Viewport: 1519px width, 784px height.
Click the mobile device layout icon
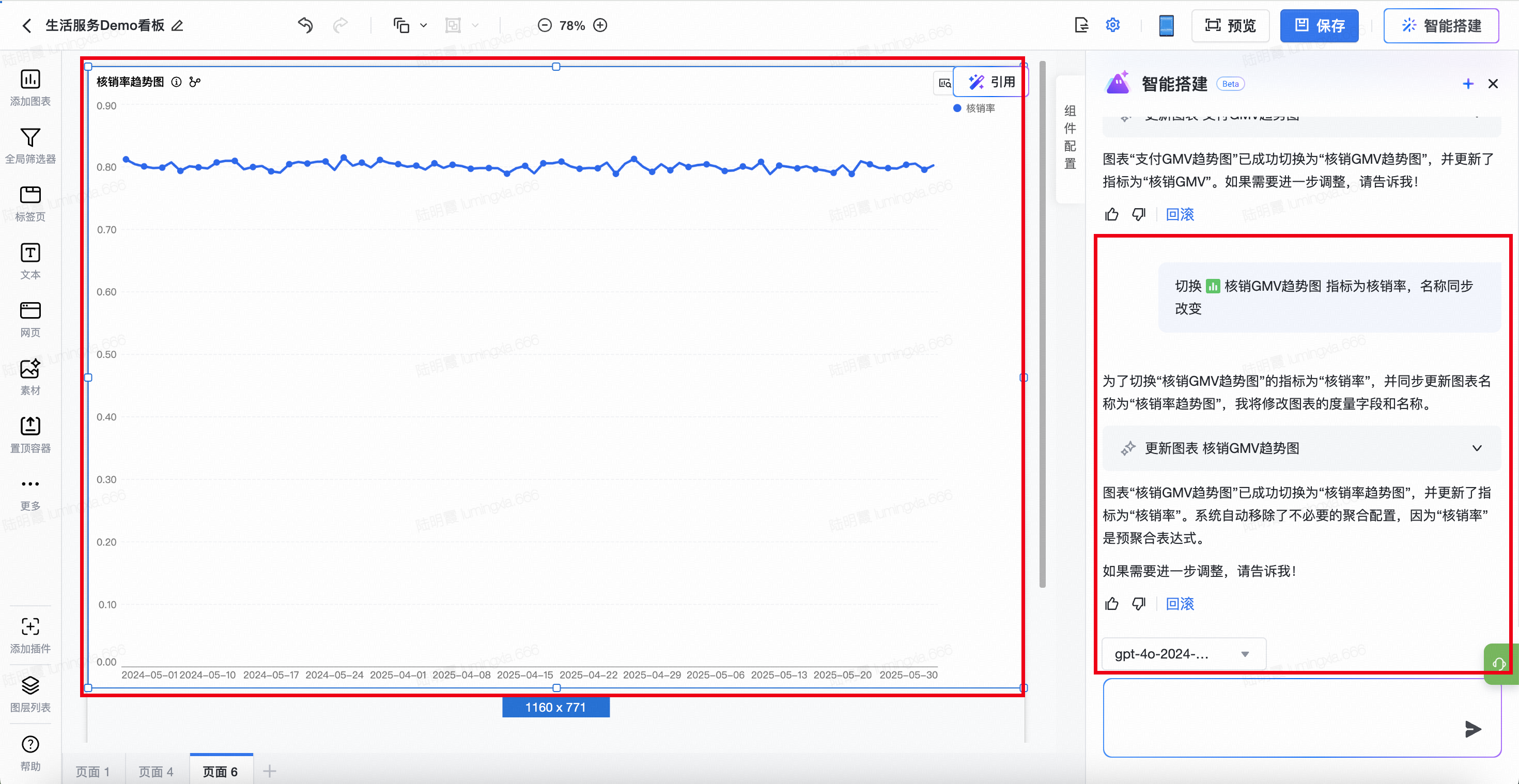pos(1166,25)
